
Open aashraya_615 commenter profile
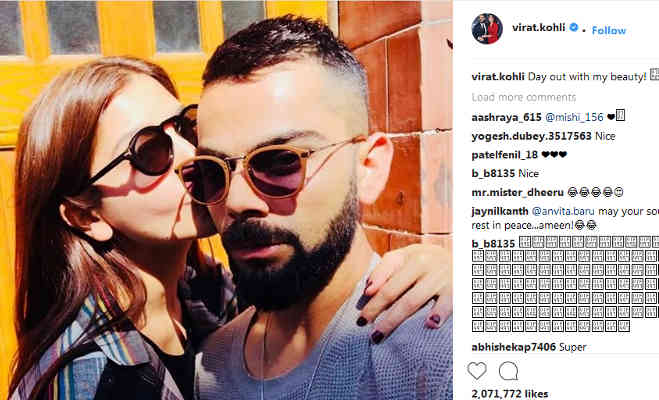[x=506, y=117]
